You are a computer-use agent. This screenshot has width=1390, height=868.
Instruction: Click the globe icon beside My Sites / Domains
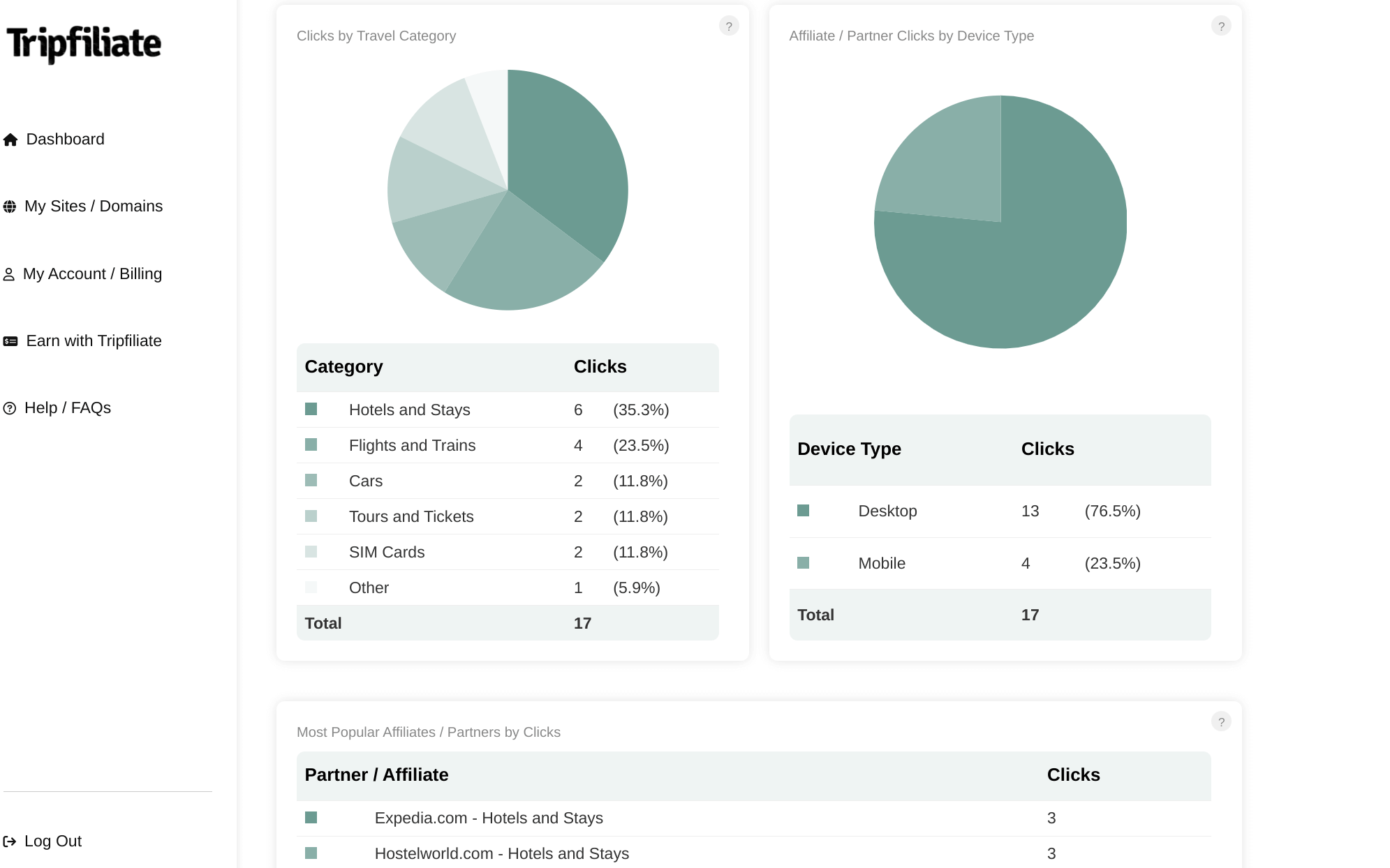coord(10,206)
